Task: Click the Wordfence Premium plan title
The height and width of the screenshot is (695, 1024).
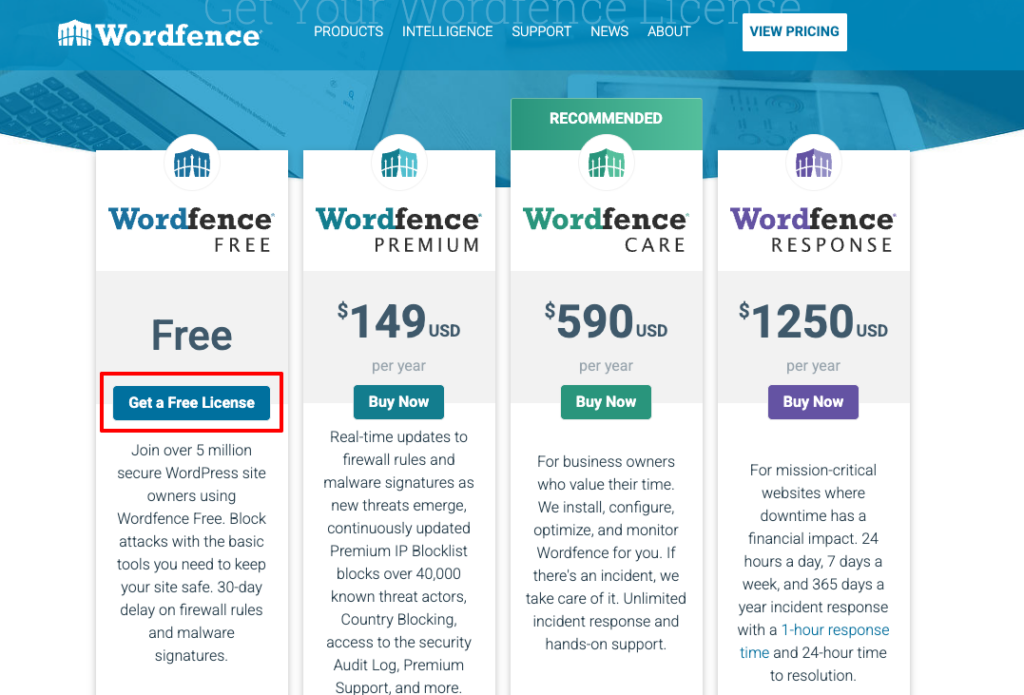Action: (x=398, y=229)
